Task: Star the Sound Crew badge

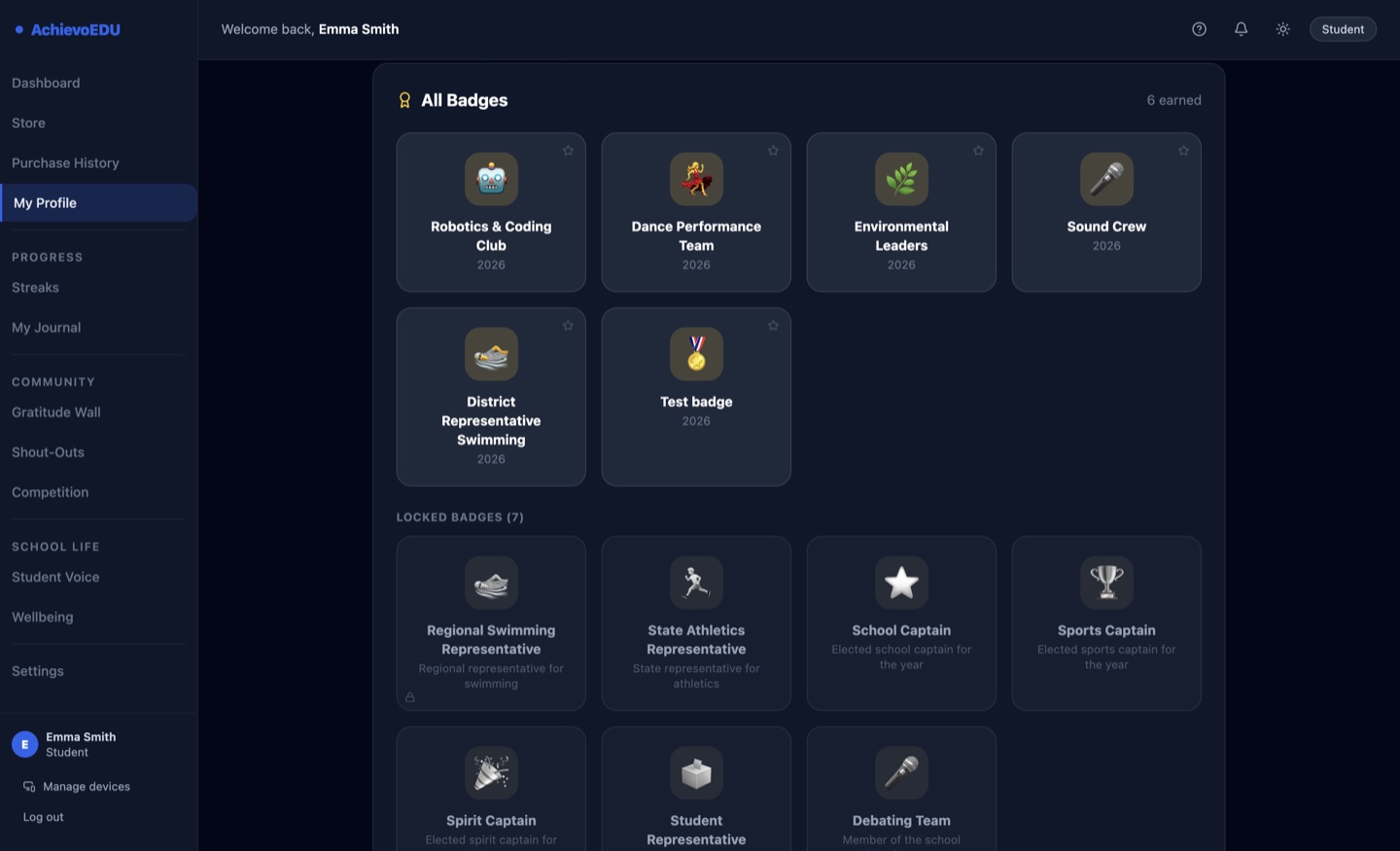Action: (1183, 151)
